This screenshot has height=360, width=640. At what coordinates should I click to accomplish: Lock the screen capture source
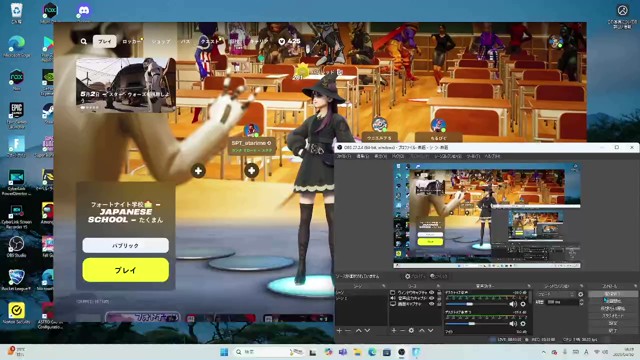[439, 304]
